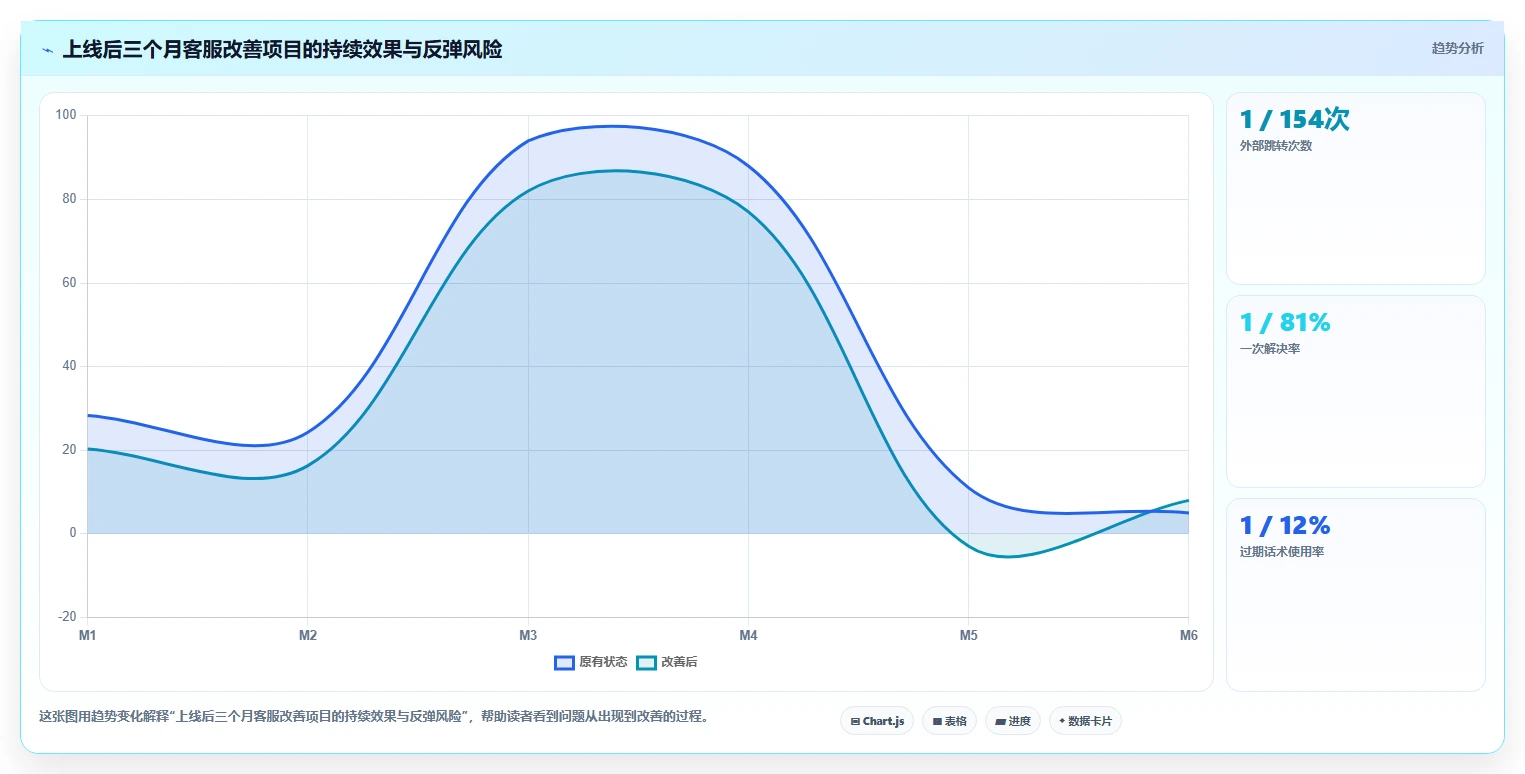Click the 外部跳转次数 card label
1525x774 pixels.
[1275, 146]
